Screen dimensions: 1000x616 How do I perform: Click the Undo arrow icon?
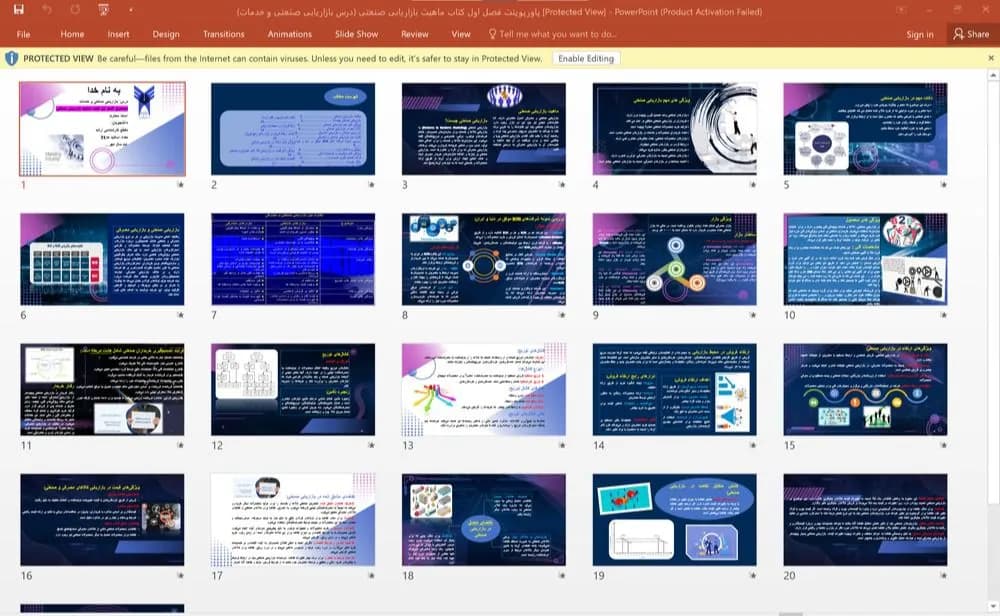[47, 10]
